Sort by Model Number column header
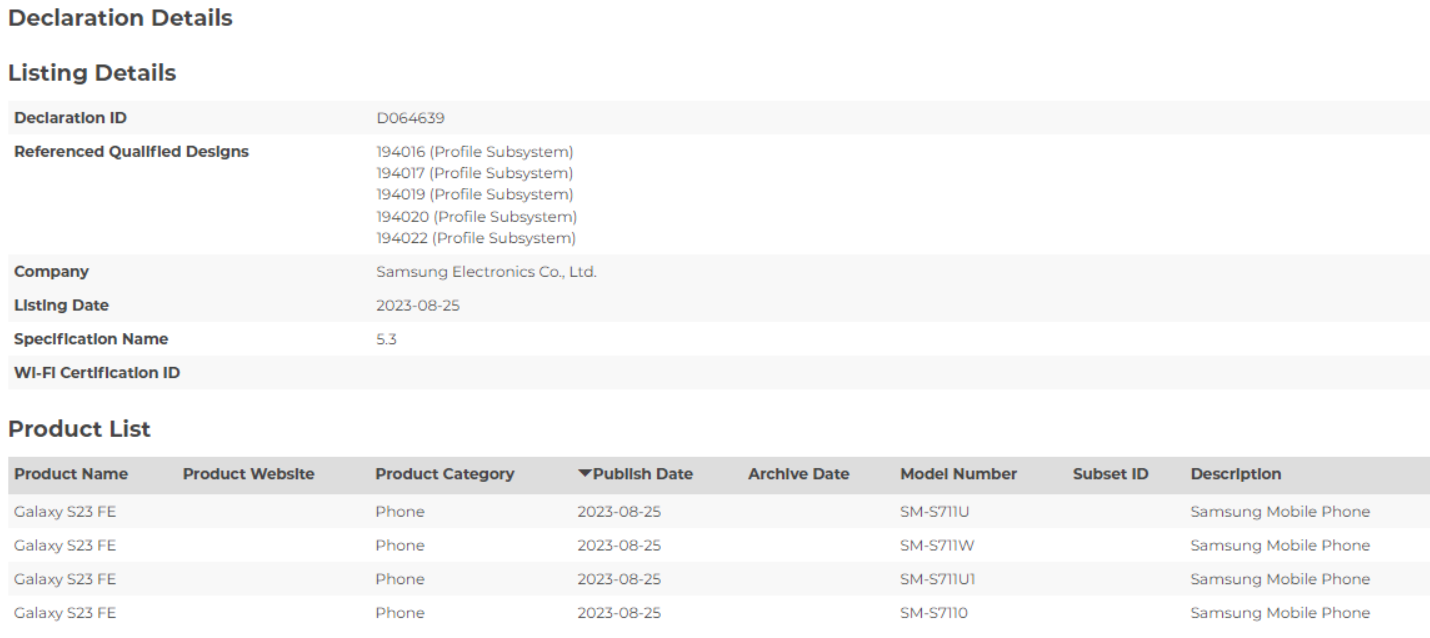 [958, 474]
